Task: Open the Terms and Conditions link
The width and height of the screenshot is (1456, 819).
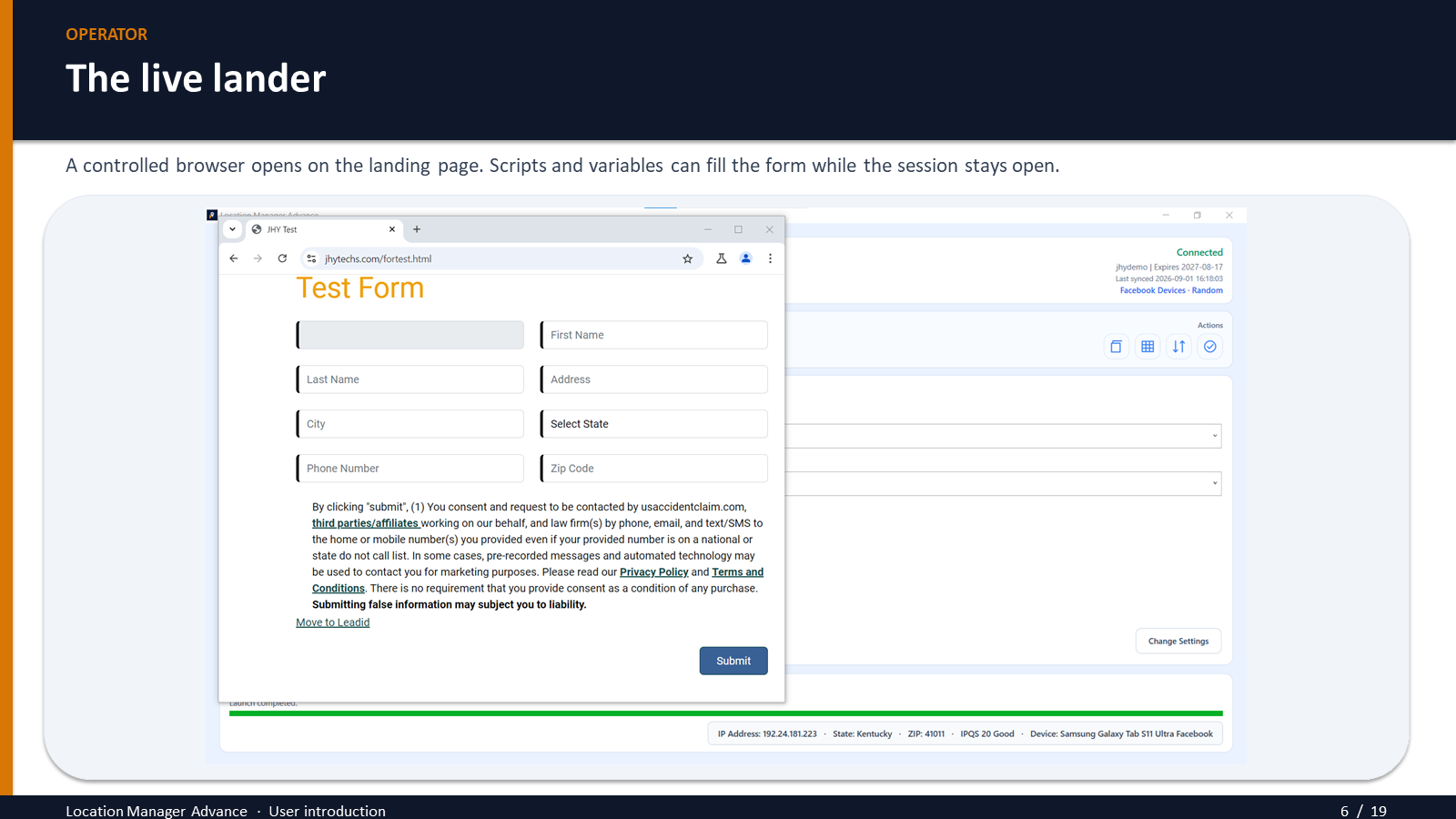Action: click(x=737, y=572)
